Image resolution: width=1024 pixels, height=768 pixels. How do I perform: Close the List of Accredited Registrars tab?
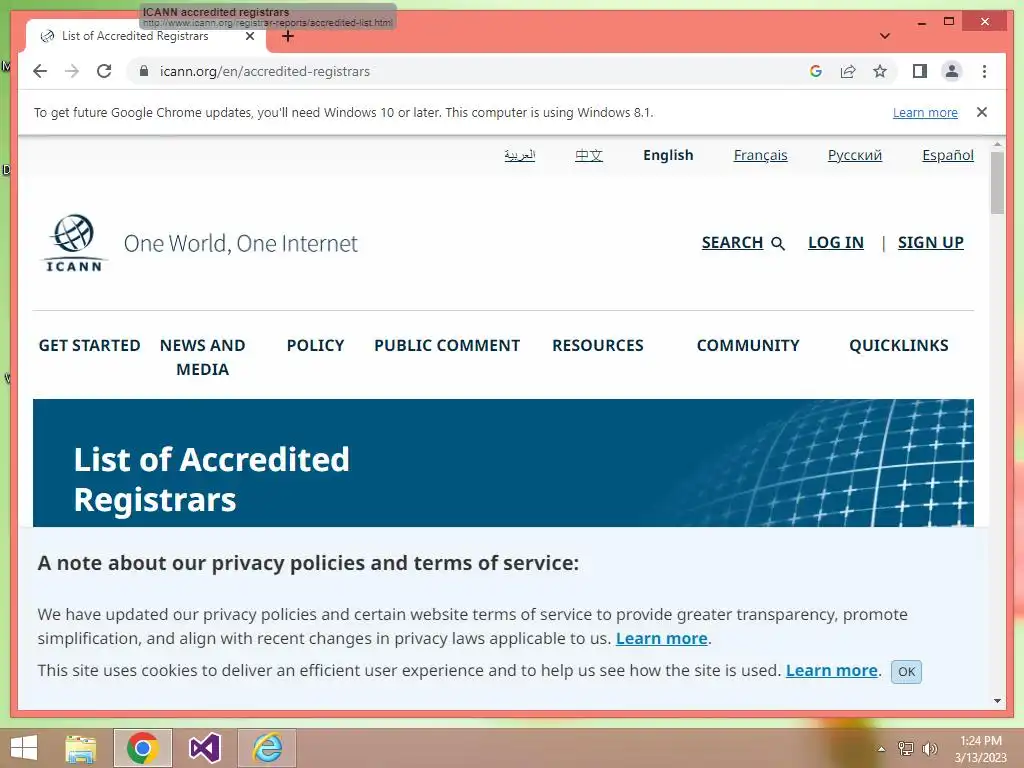pos(249,37)
